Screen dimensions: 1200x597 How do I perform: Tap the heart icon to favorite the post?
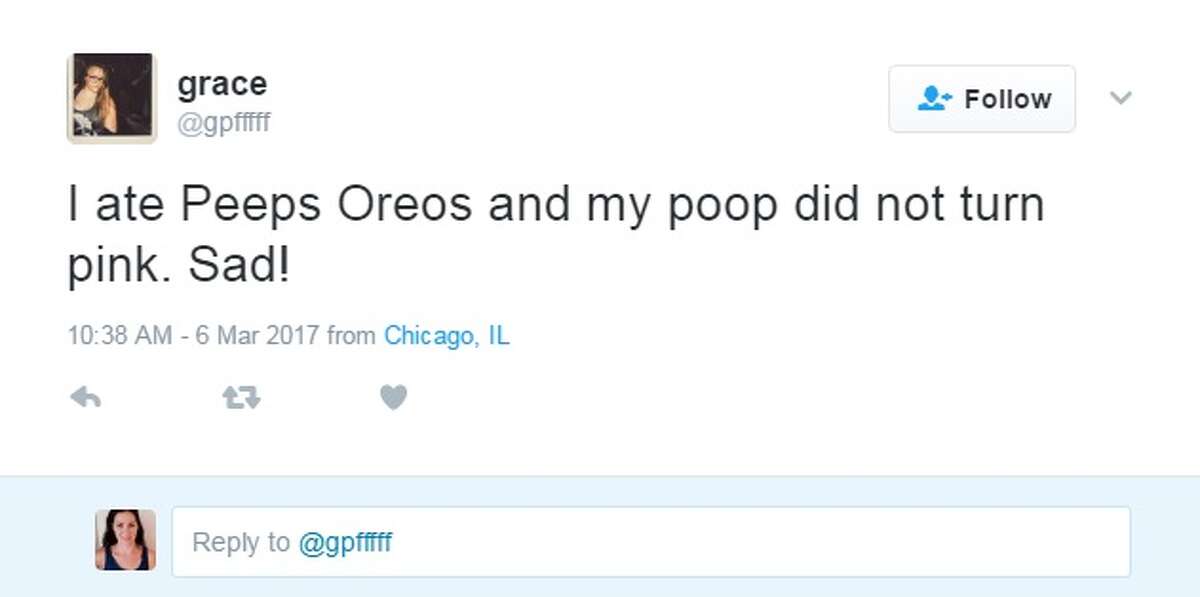(393, 396)
